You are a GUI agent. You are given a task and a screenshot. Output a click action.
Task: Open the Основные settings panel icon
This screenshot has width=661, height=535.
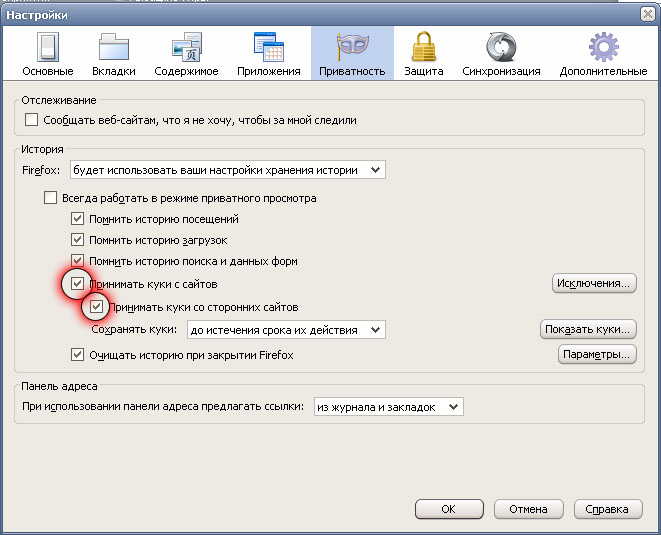click(47, 49)
